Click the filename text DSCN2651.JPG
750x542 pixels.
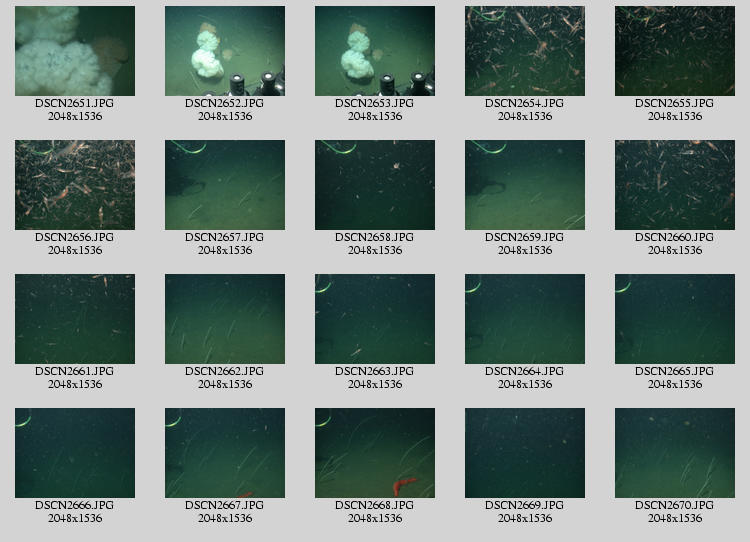[75, 103]
